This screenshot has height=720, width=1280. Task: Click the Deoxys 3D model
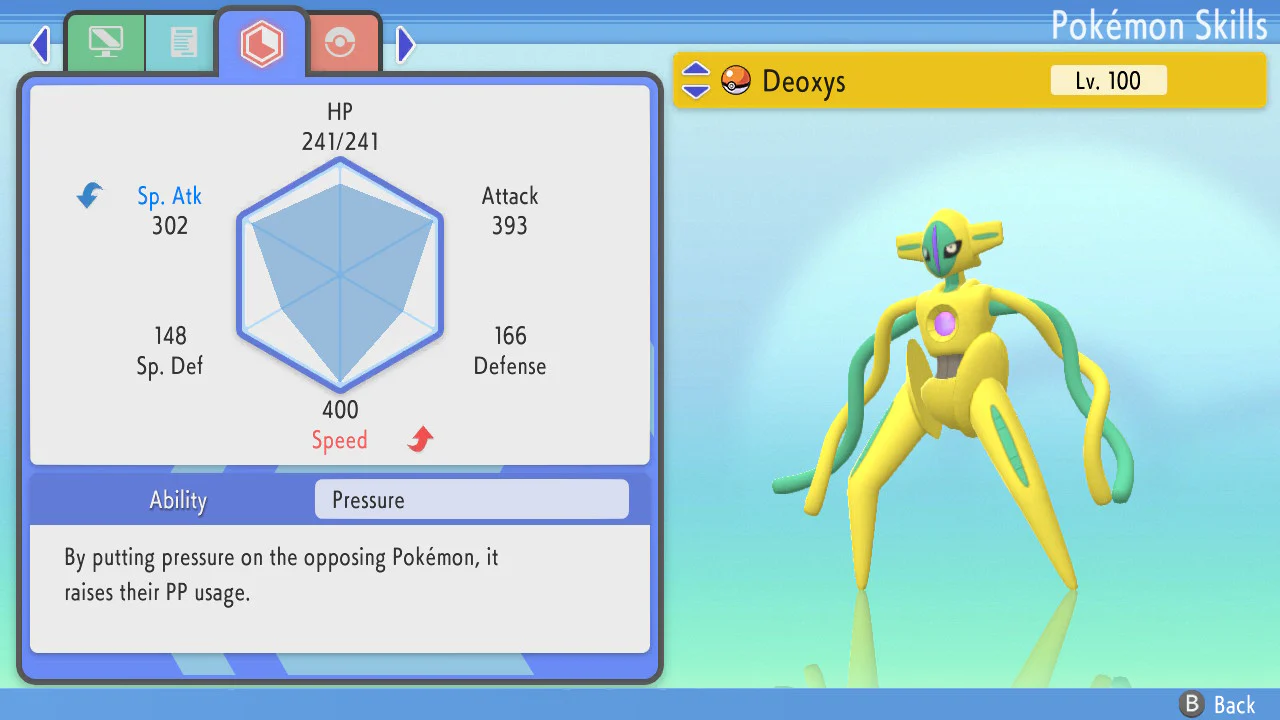[x=952, y=400]
